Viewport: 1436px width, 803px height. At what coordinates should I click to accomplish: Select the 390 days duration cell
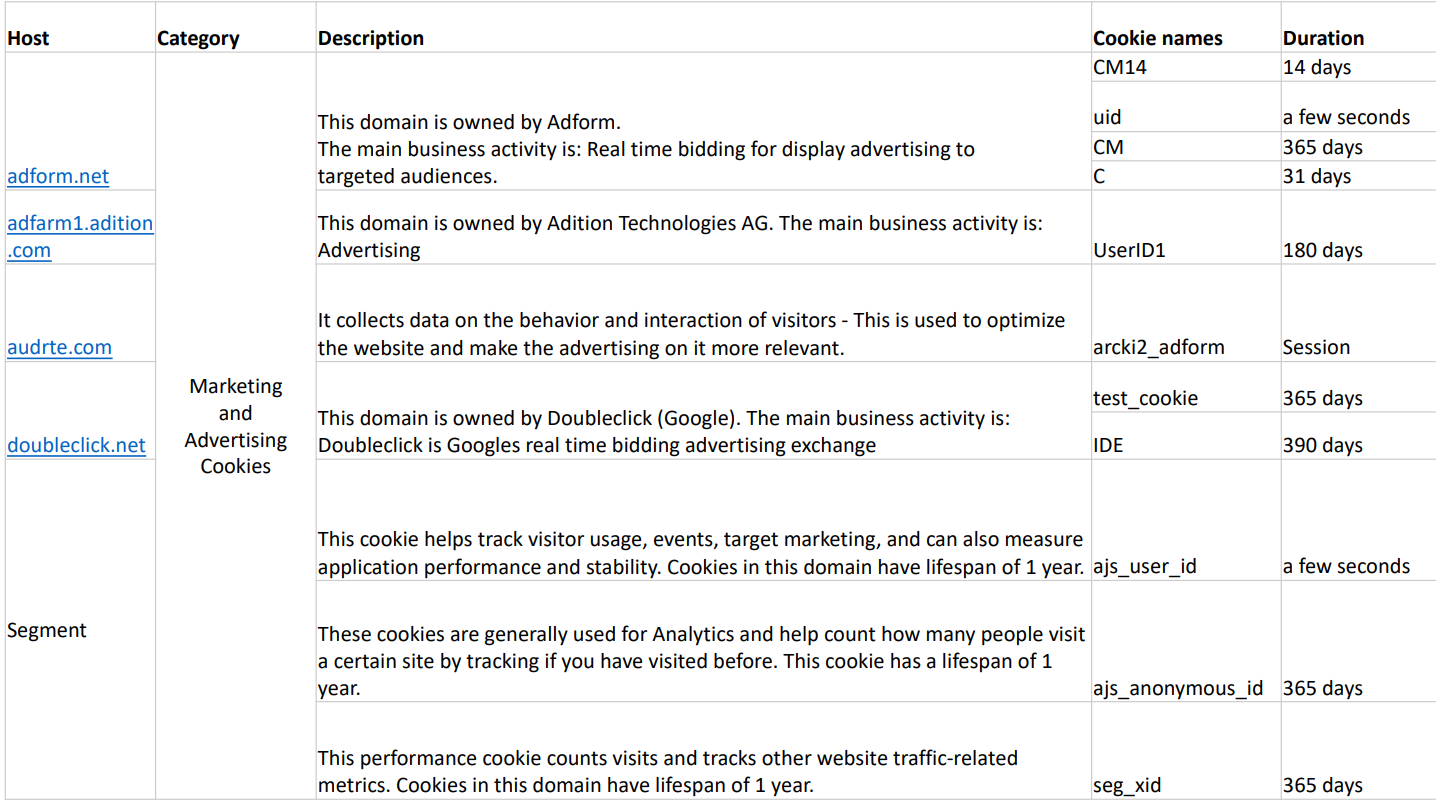pyautogui.click(x=1358, y=436)
